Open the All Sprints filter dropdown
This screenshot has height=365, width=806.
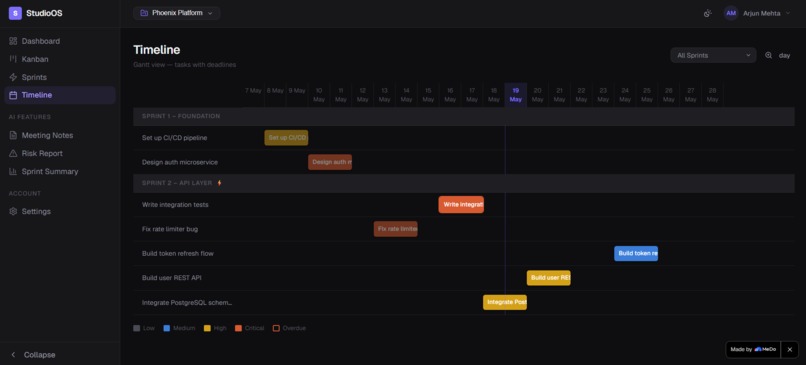713,55
